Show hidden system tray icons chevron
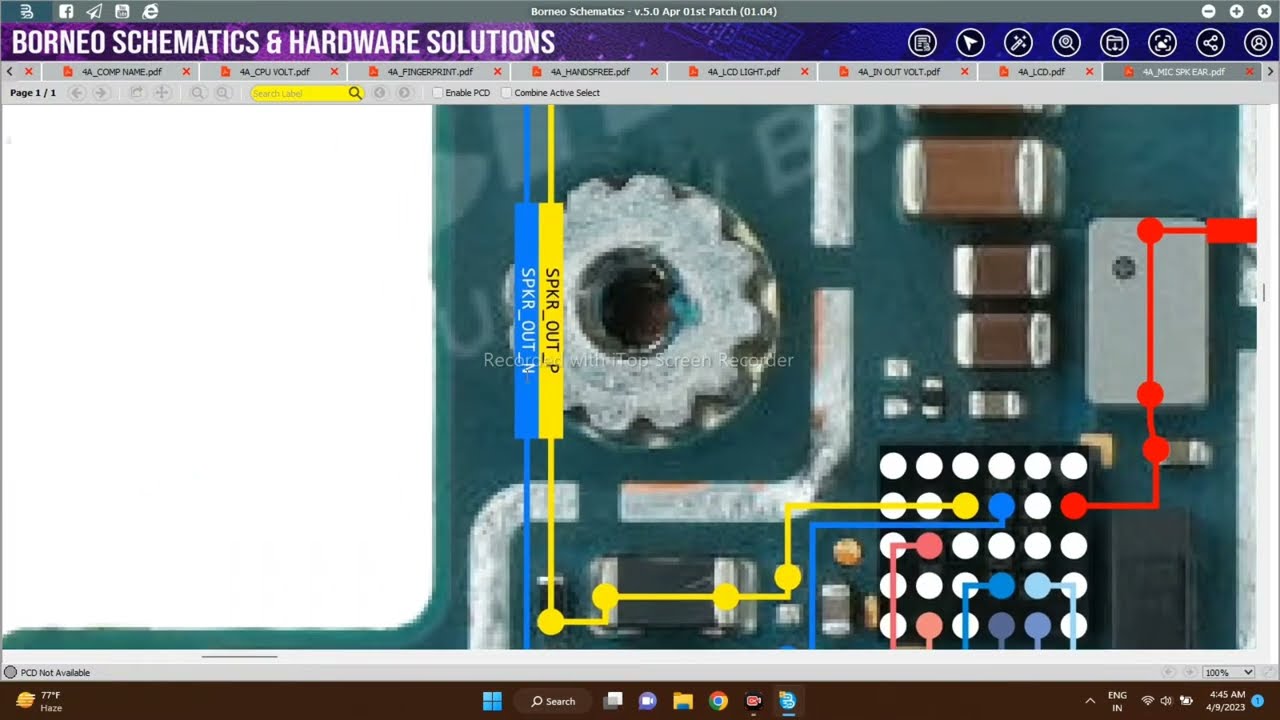Viewport: 1280px width, 720px height. pyautogui.click(x=1089, y=701)
